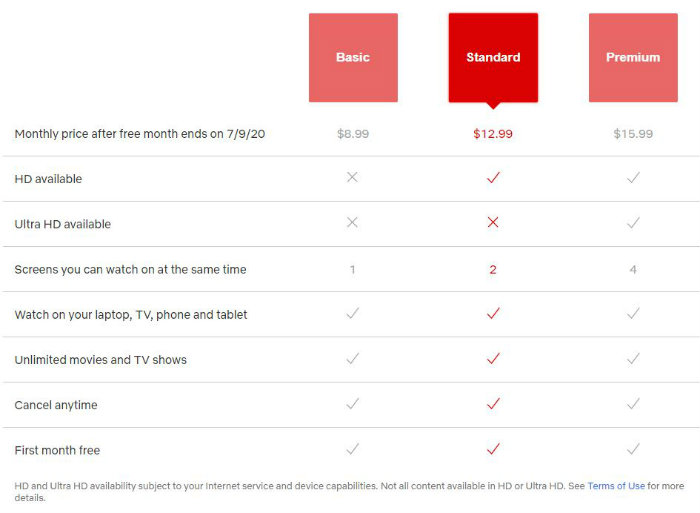Click the Premium plan screen count 4
The width and height of the screenshot is (700, 513).
tap(633, 270)
